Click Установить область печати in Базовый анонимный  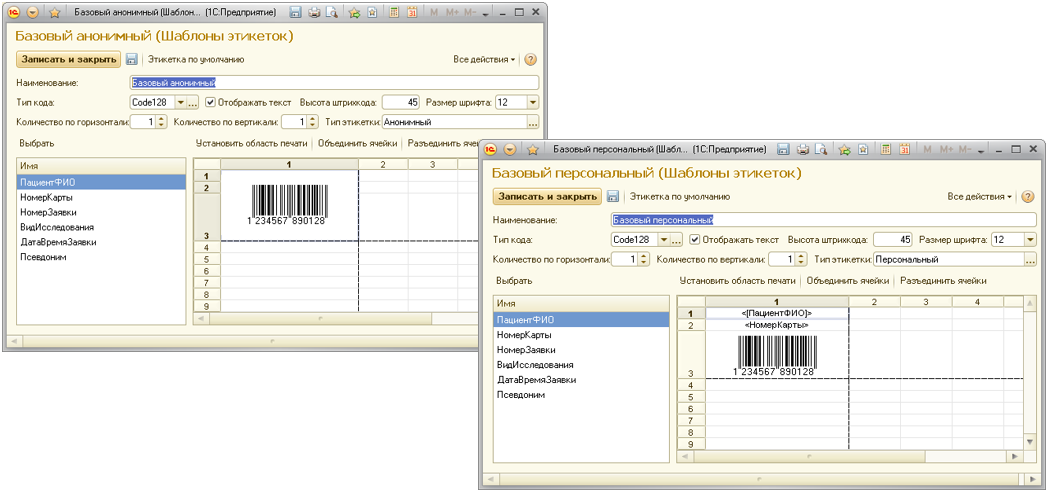(x=252, y=143)
